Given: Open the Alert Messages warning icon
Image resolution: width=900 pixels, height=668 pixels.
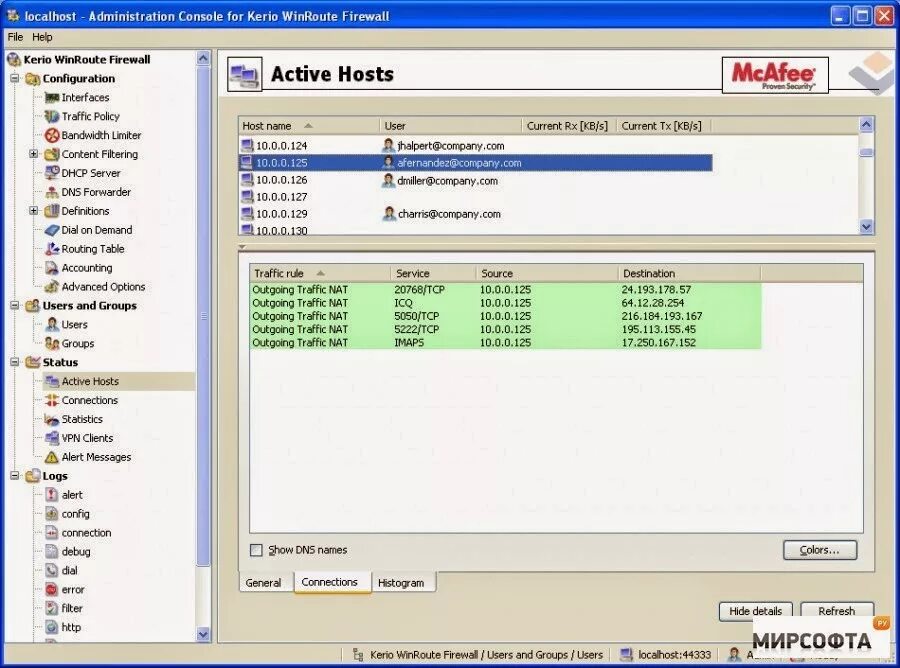Looking at the screenshot, I should (x=52, y=457).
